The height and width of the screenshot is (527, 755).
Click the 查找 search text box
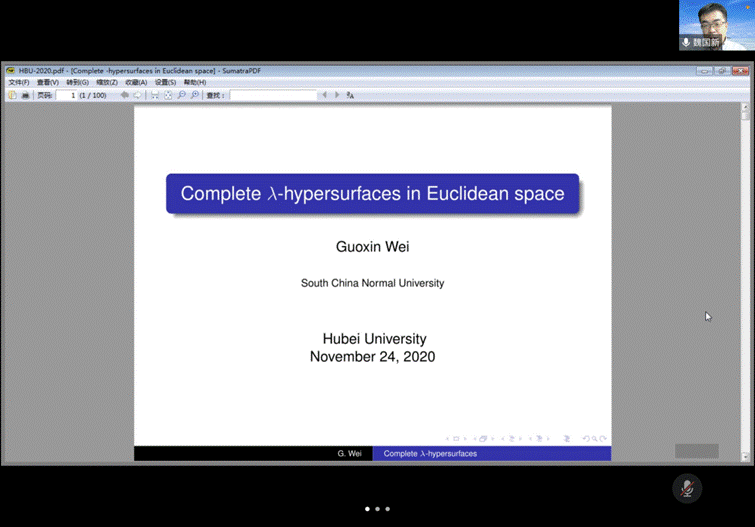[273, 95]
